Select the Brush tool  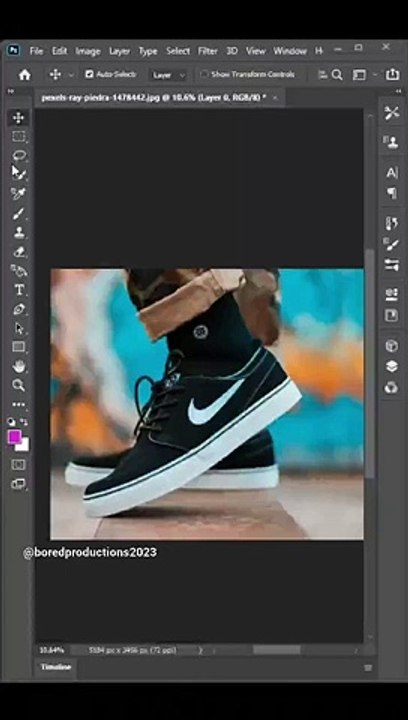[x=18, y=214]
